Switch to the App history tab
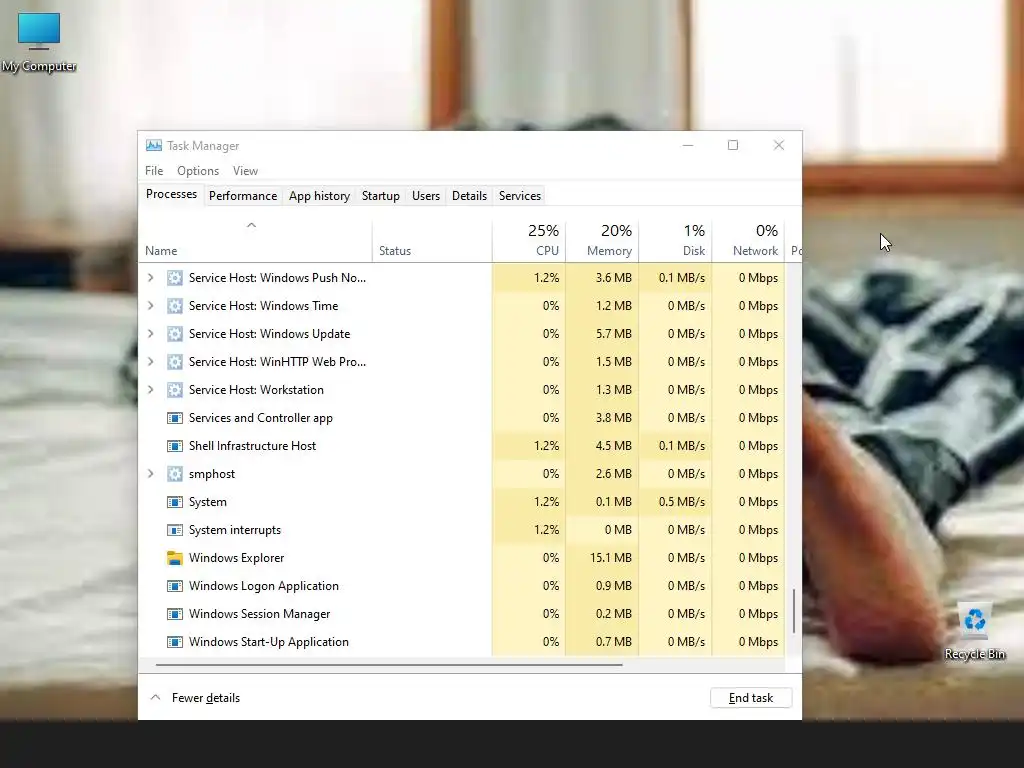This screenshot has height=768, width=1024. (319, 196)
